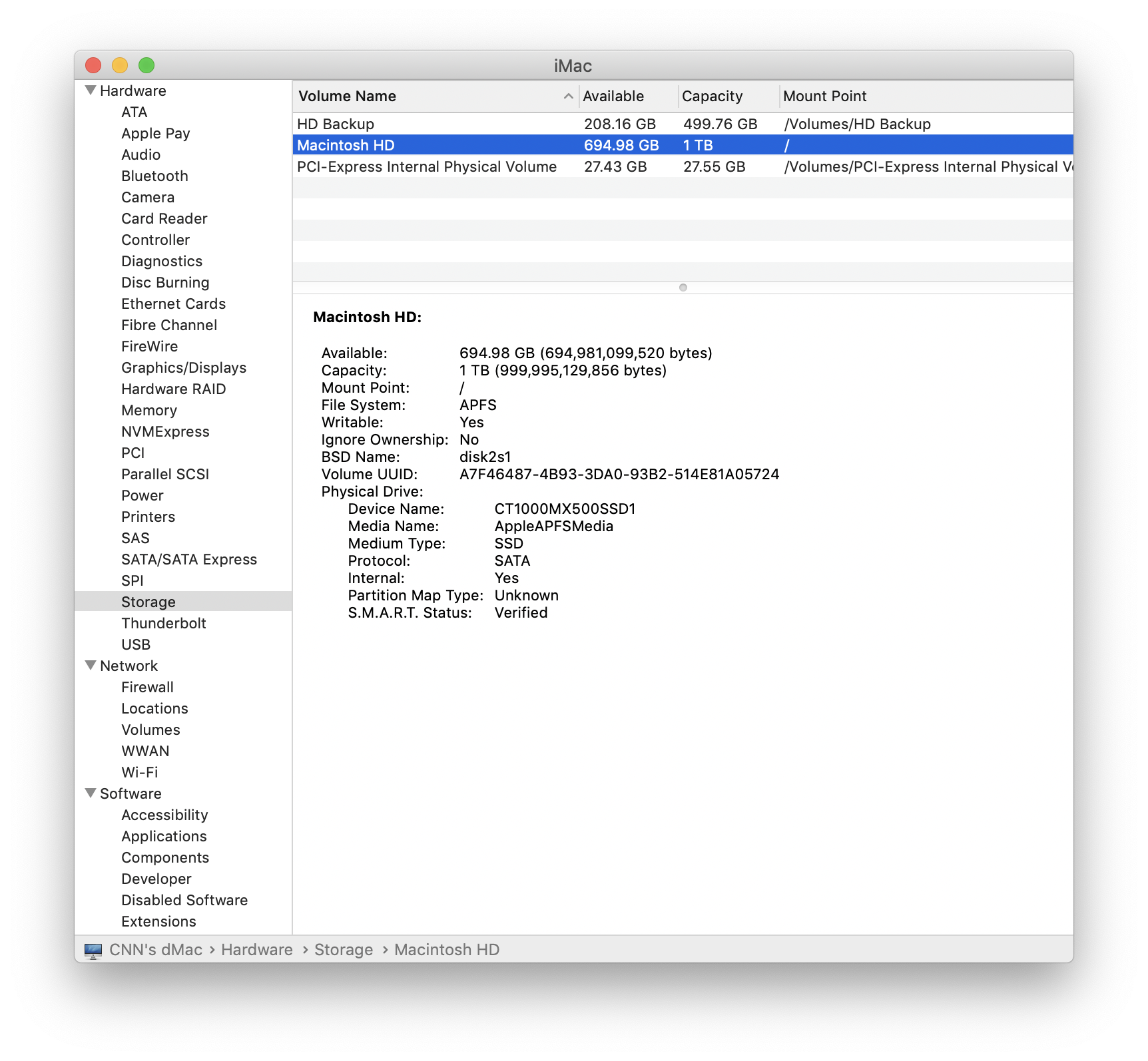Open Power information
The image size is (1148, 1061).
coord(143,495)
